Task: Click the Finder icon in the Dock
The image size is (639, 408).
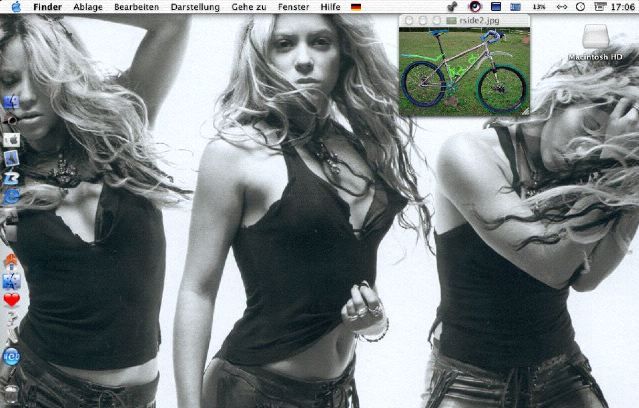Action: [12, 101]
